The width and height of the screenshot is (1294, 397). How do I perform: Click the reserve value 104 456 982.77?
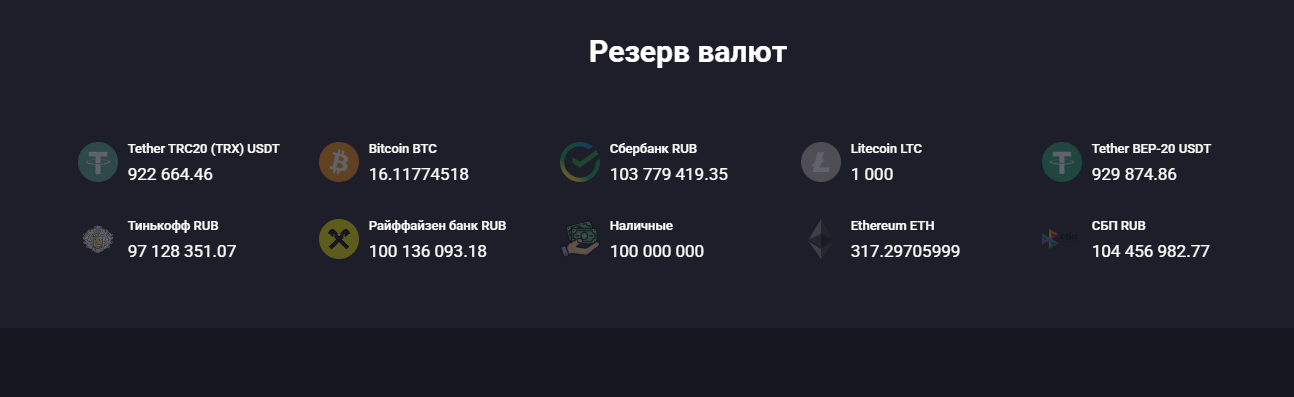coord(1151,252)
